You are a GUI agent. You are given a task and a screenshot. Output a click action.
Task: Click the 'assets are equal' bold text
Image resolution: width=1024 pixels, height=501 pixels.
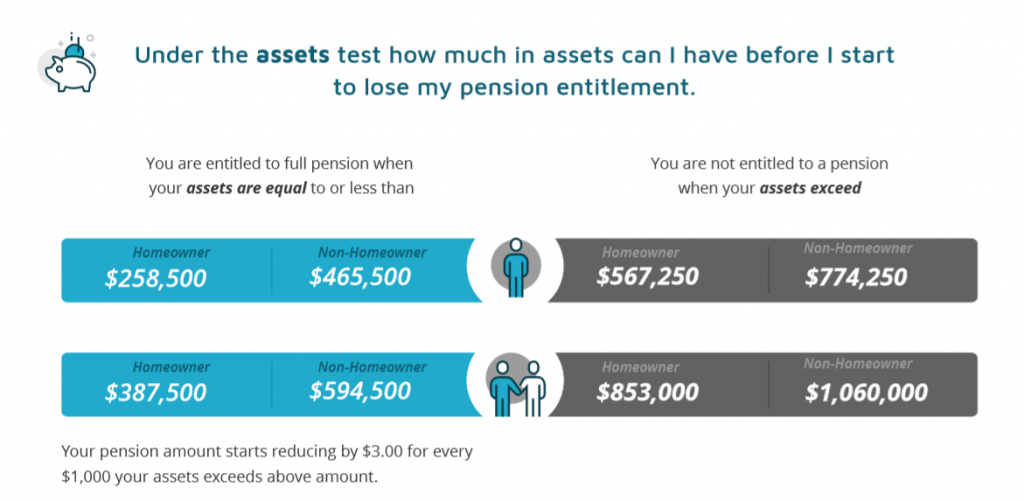pos(246,189)
